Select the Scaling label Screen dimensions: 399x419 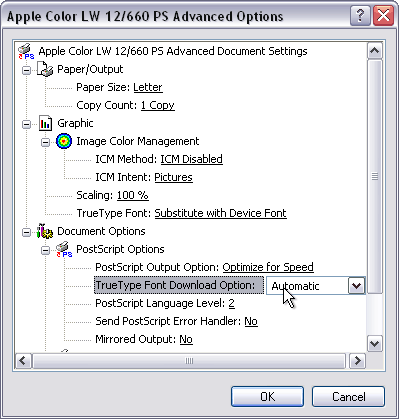click(x=95, y=195)
